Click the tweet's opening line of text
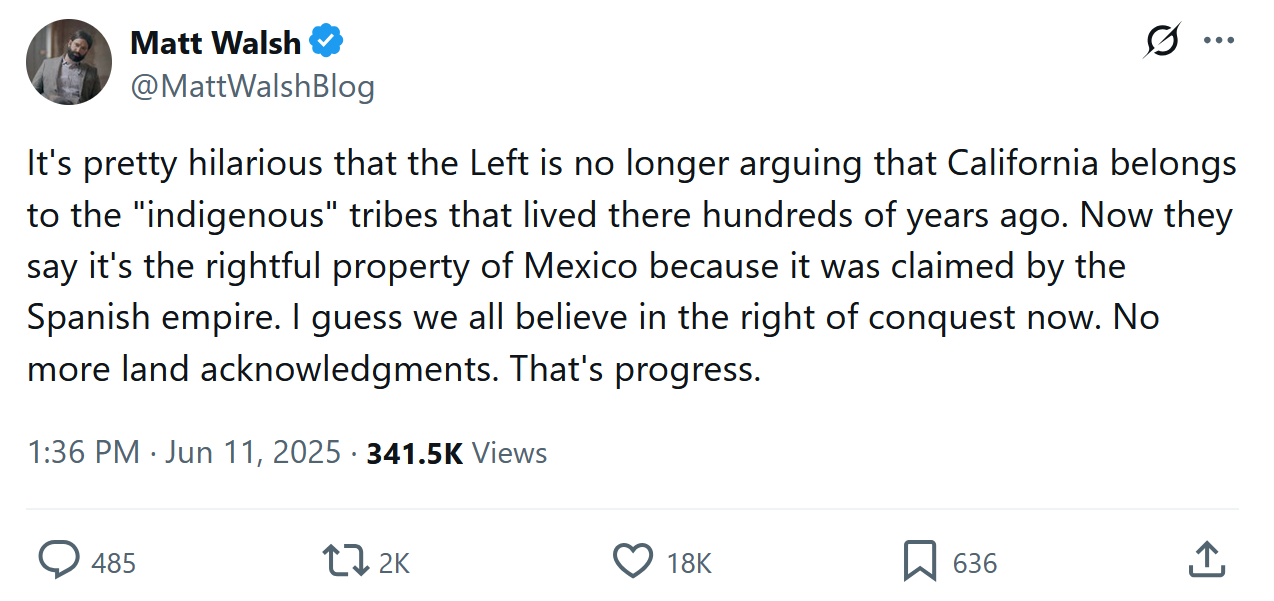Screen dimensions: 1274x601 point(630,164)
